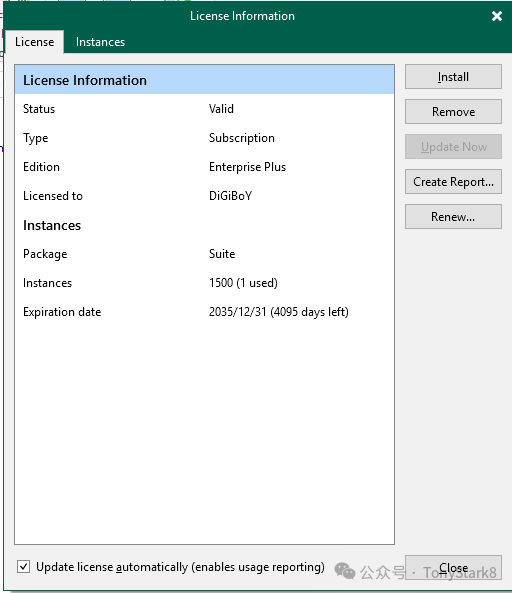Select the Licensed to DiGiBoY row
512x593 pixels.
(204, 196)
